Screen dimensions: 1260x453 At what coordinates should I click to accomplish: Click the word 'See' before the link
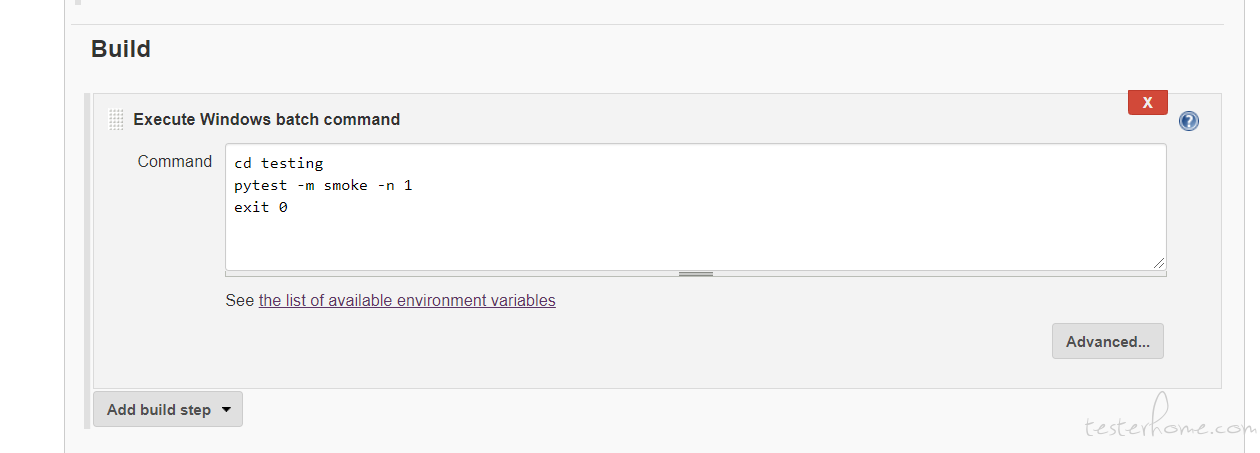point(240,300)
